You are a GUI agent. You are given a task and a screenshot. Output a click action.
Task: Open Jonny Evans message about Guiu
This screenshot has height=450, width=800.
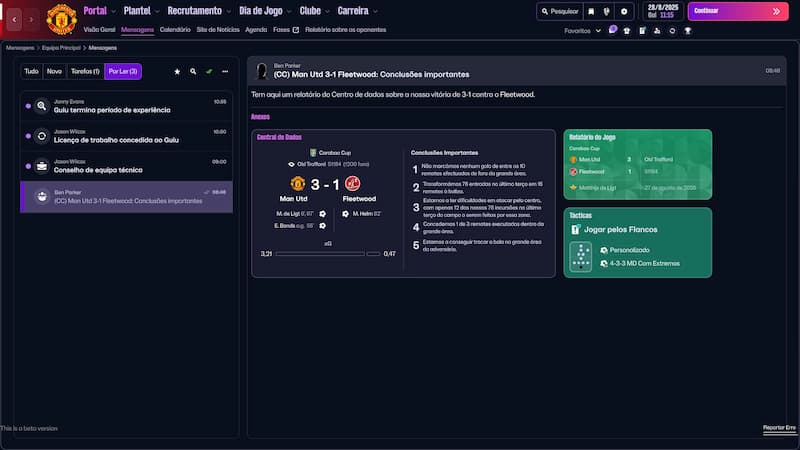[127, 105]
